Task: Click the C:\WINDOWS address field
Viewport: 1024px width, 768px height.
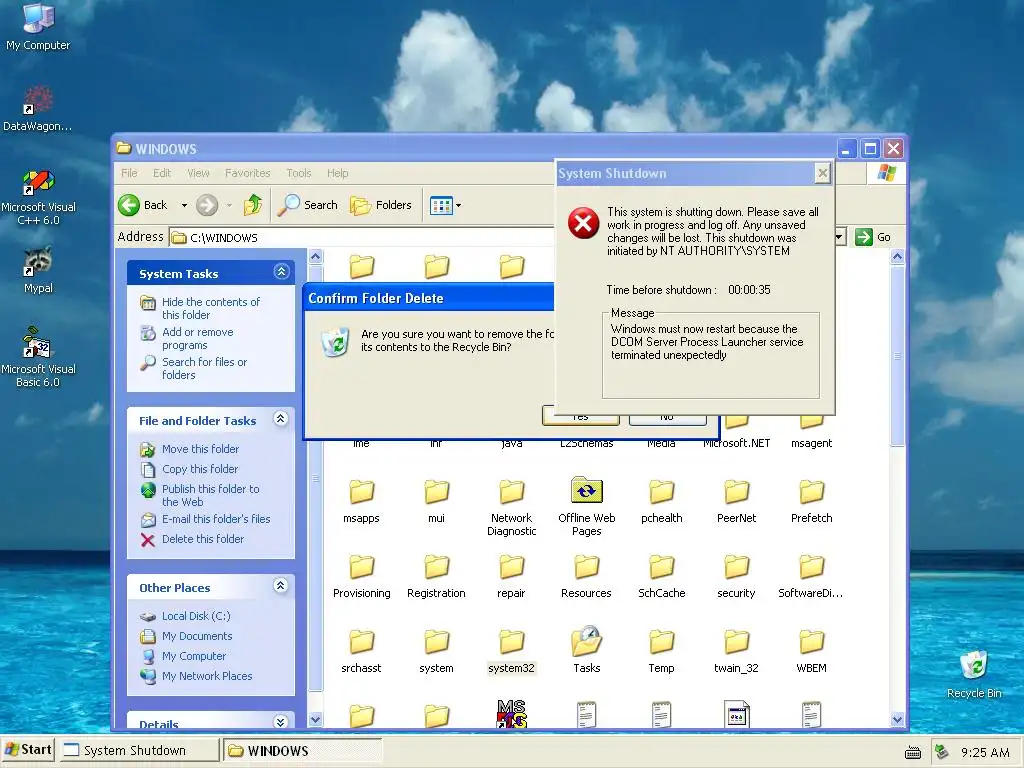Action: tap(362, 238)
